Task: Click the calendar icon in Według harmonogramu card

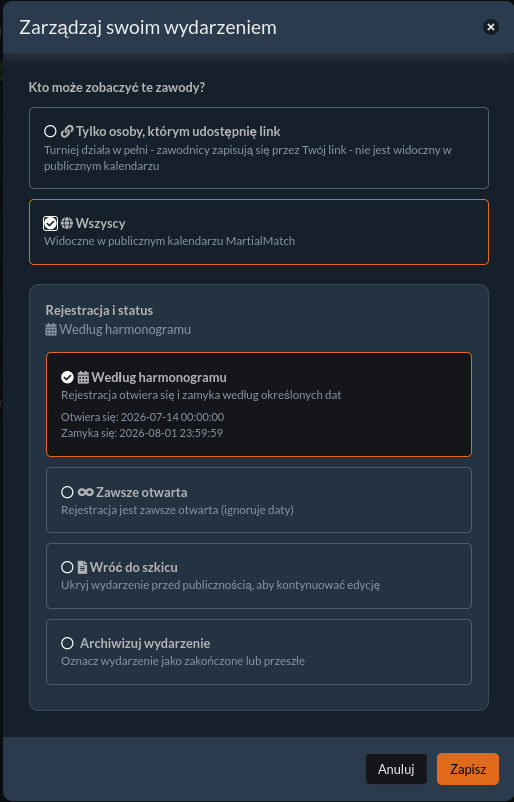Action: pos(83,378)
